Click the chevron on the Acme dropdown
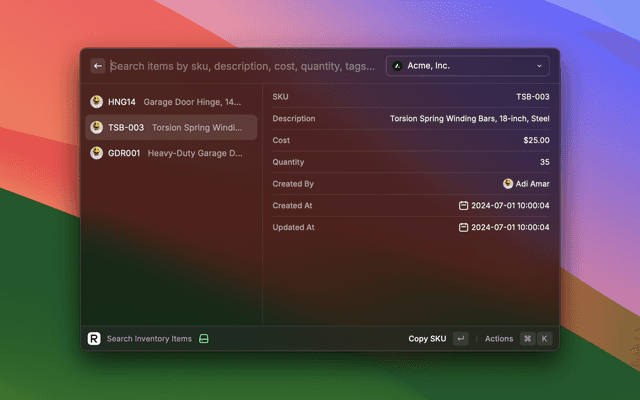The width and height of the screenshot is (640, 400). click(x=540, y=66)
